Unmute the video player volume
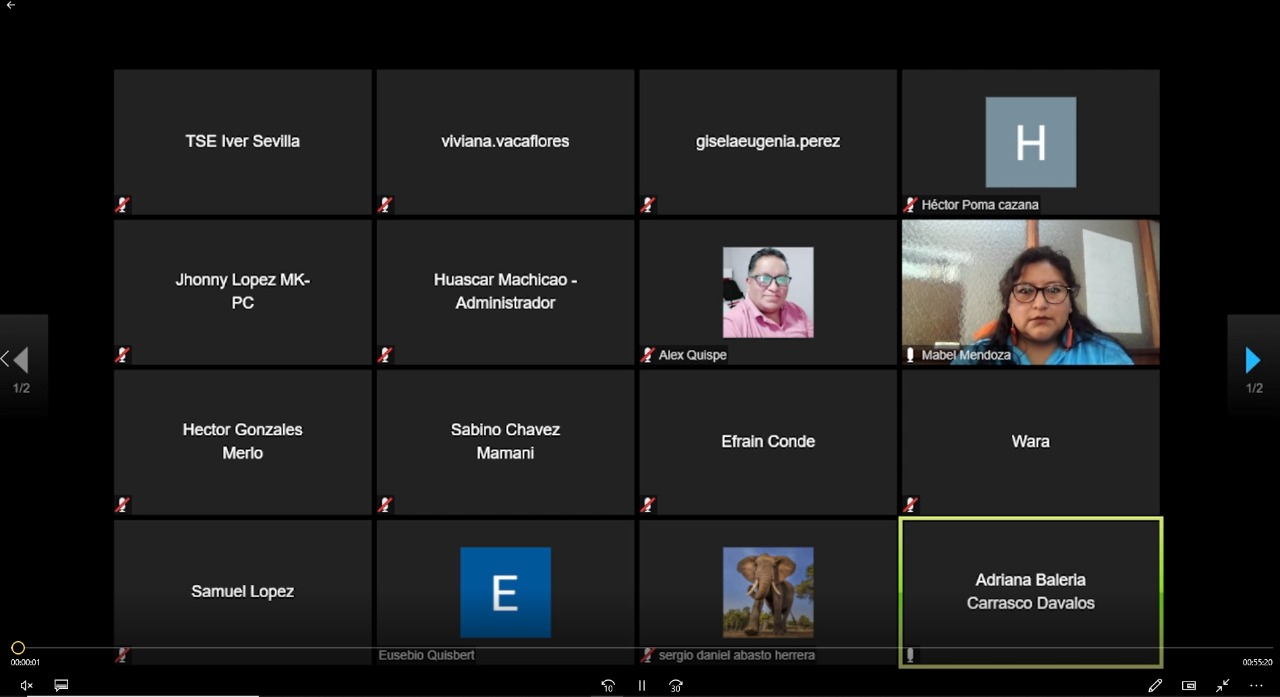1280x697 pixels. tap(27, 685)
